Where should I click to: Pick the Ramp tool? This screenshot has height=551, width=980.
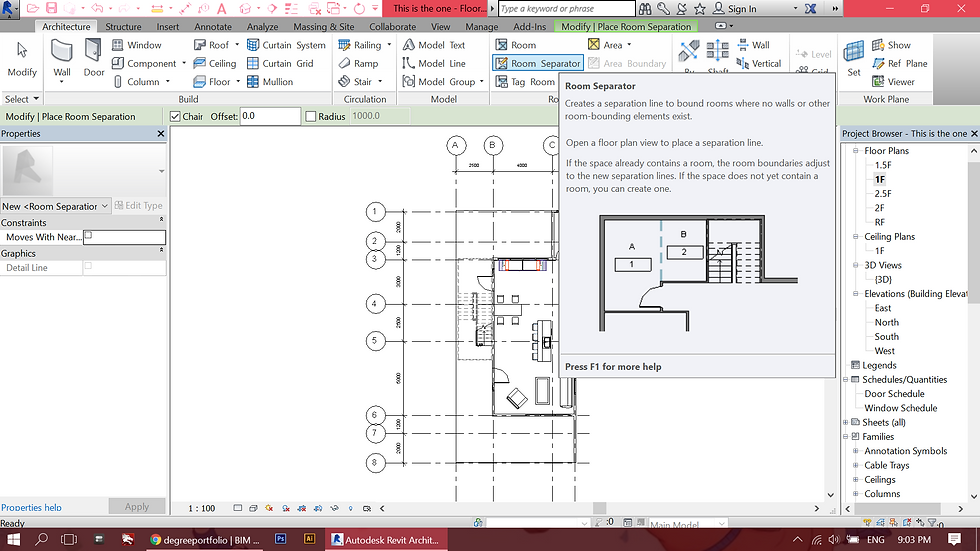[358, 63]
